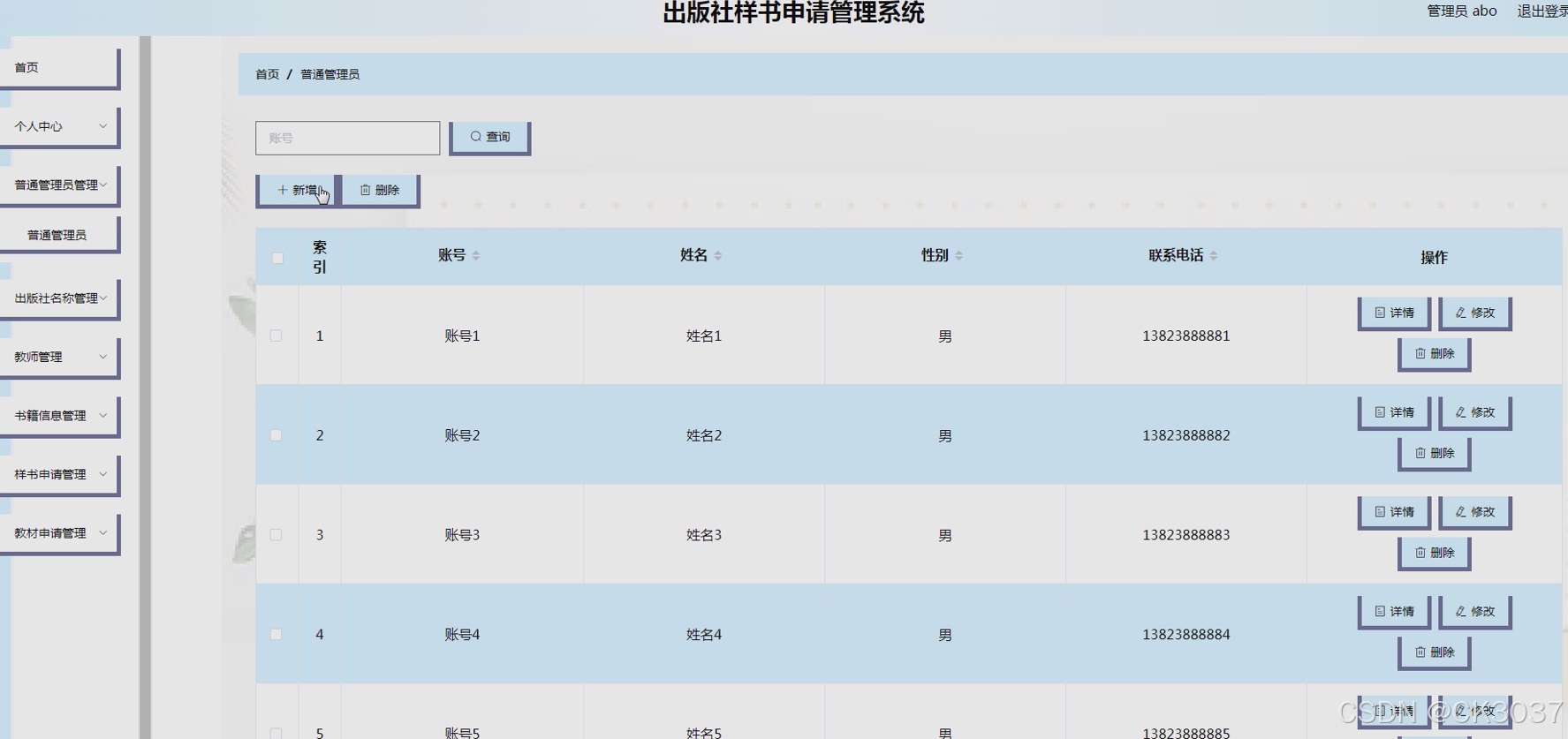Expand the 样书申请管理 sidebar menu
The height and width of the screenshot is (739, 1568).
(x=59, y=475)
